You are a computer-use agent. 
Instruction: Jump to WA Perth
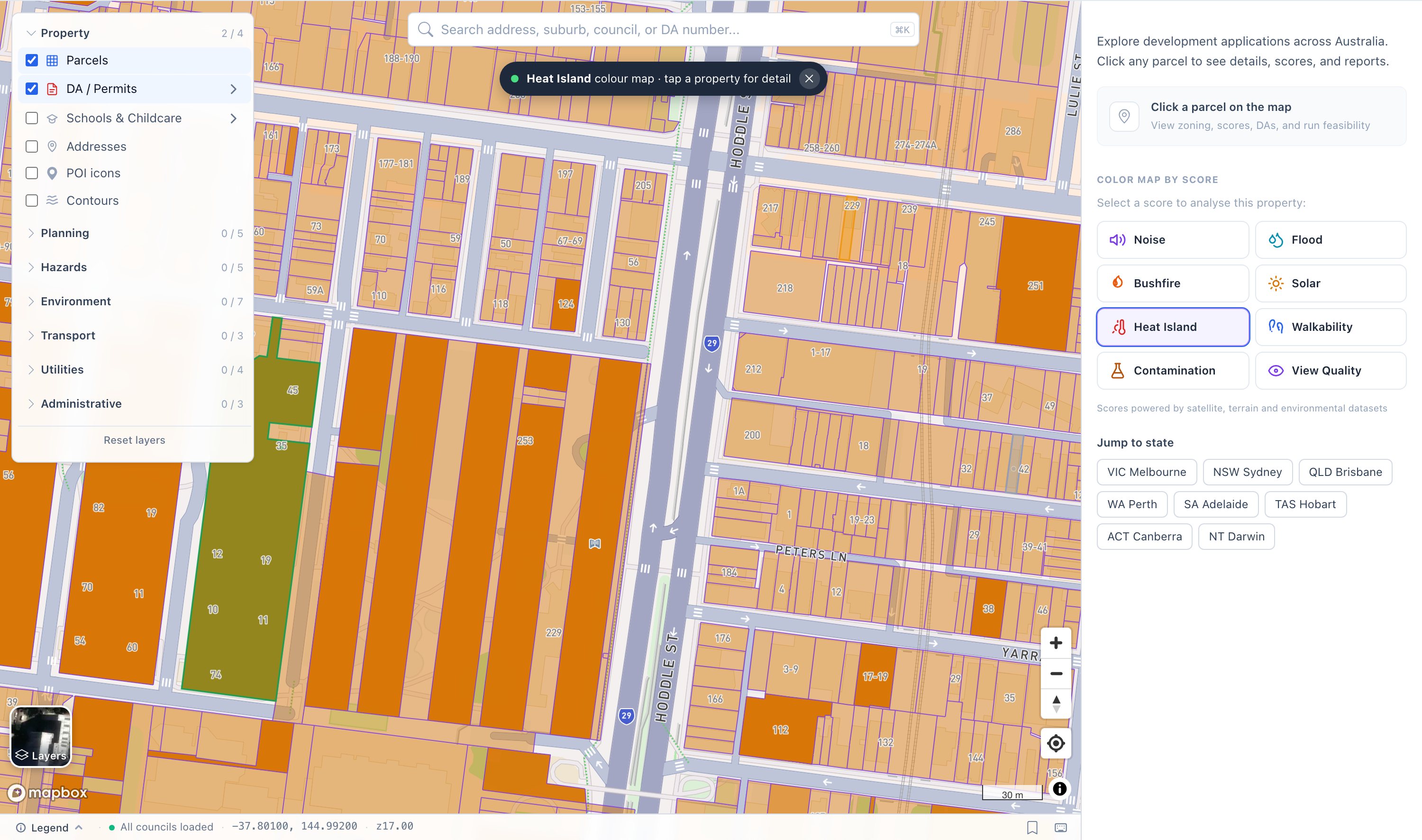pos(1132,504)
